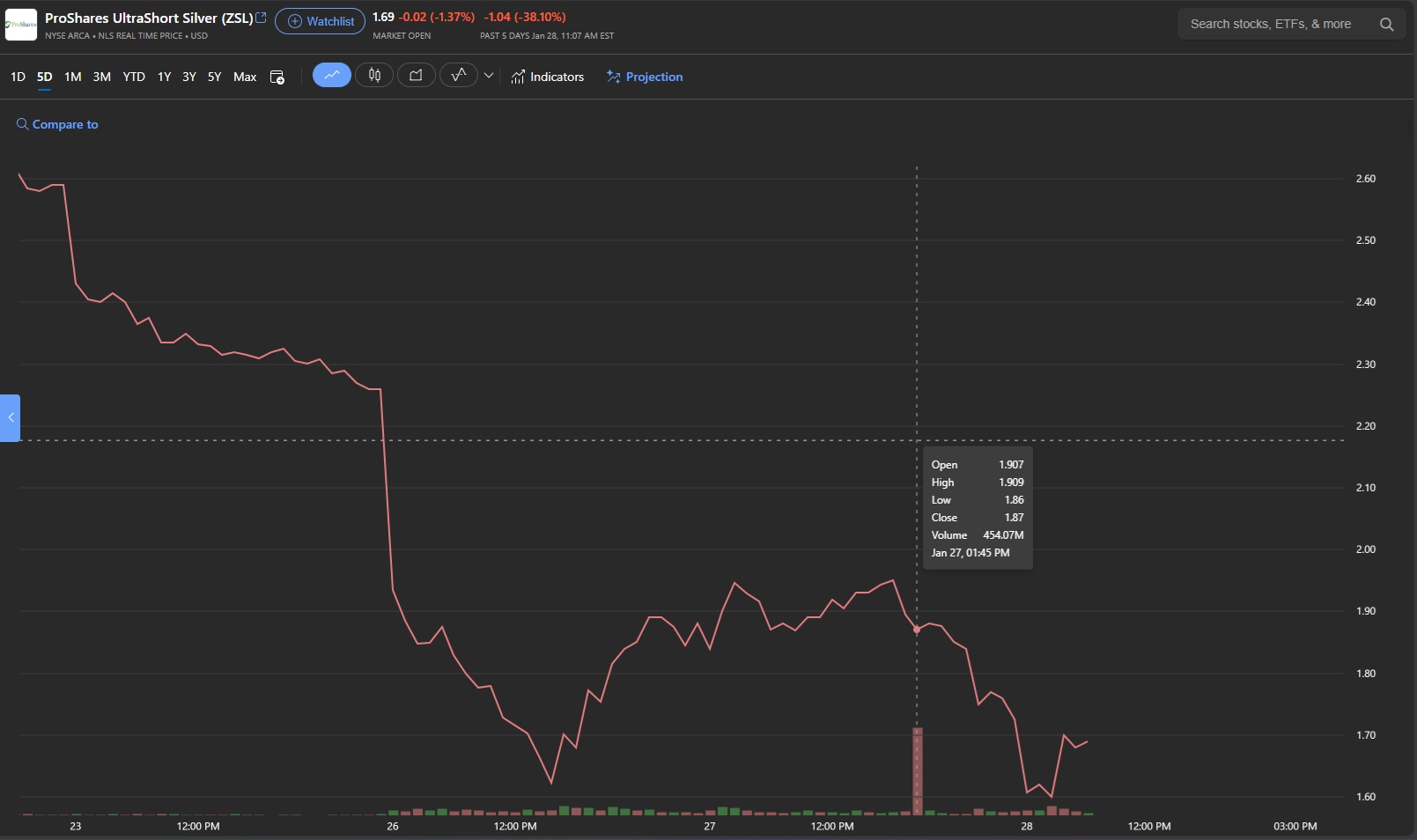The image size is (1417, 840).
Task: Click the tall volume bar on Jan 27
Action: [x=917, y=770]
